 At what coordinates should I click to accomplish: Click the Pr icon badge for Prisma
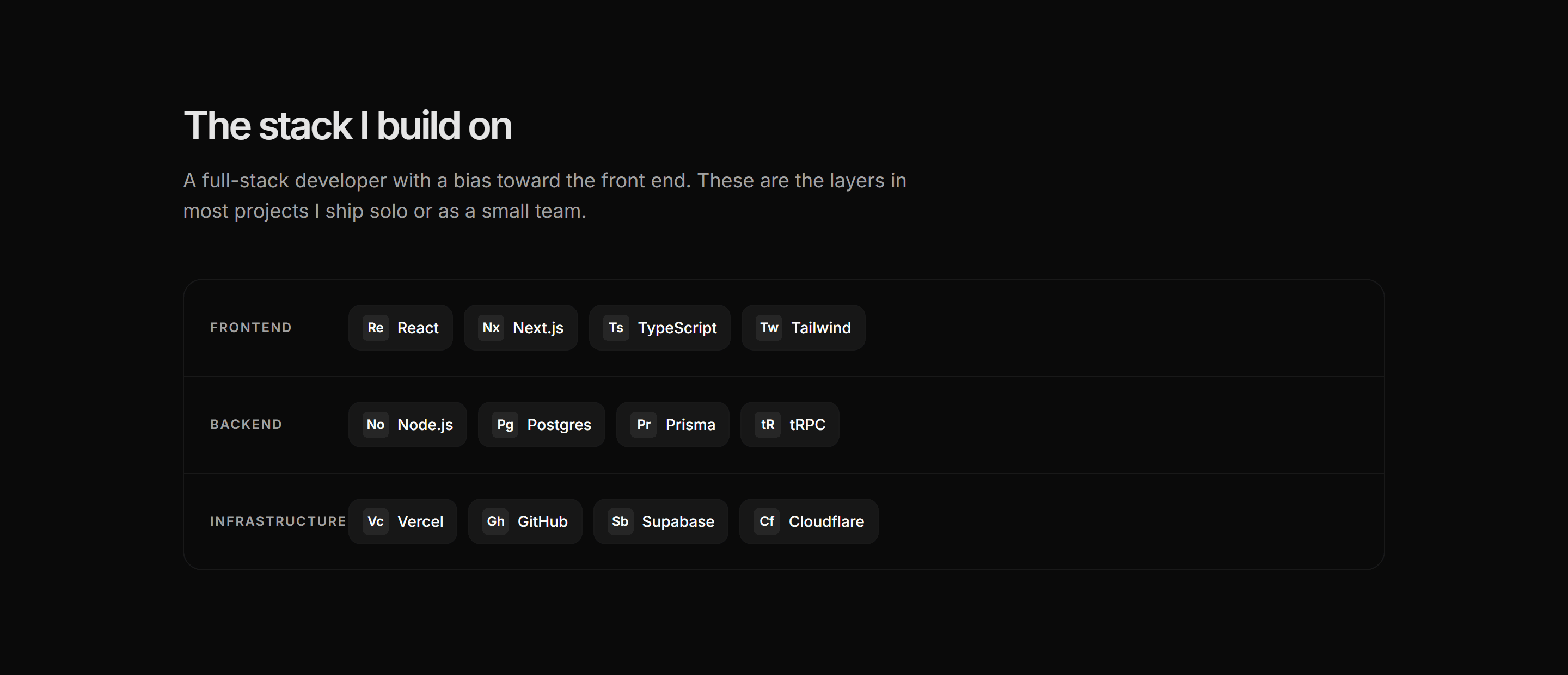(x=644, y=424)
